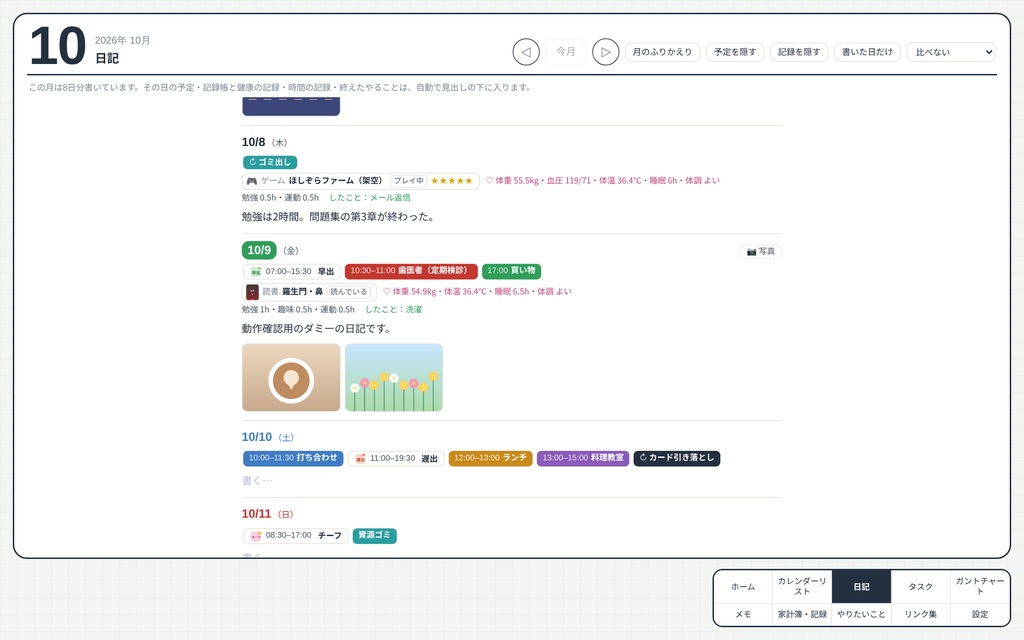This screenshot has width=1024, height=640.
Task: Go to the 家計簿・記録 tab
Action: point(802,615)
